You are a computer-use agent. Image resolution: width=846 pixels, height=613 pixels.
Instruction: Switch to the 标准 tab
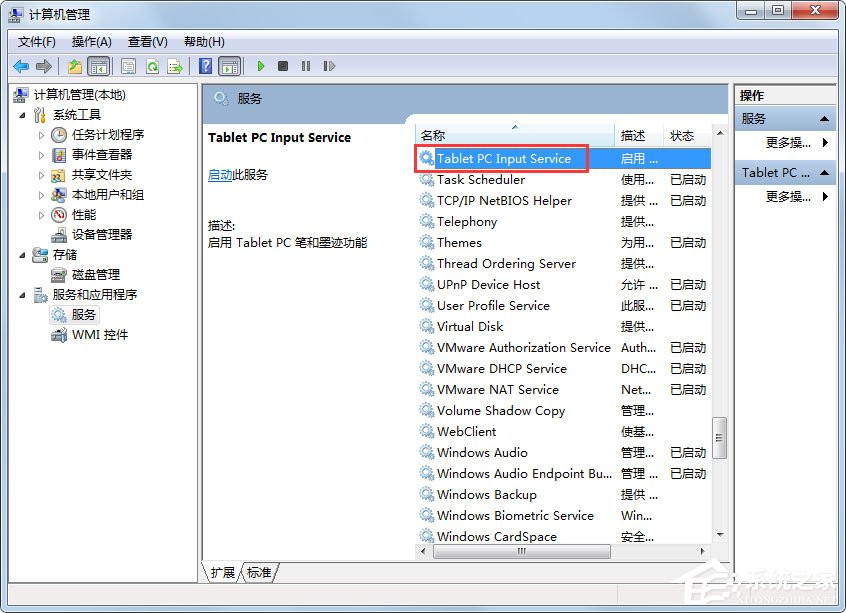tap(257, 572)
